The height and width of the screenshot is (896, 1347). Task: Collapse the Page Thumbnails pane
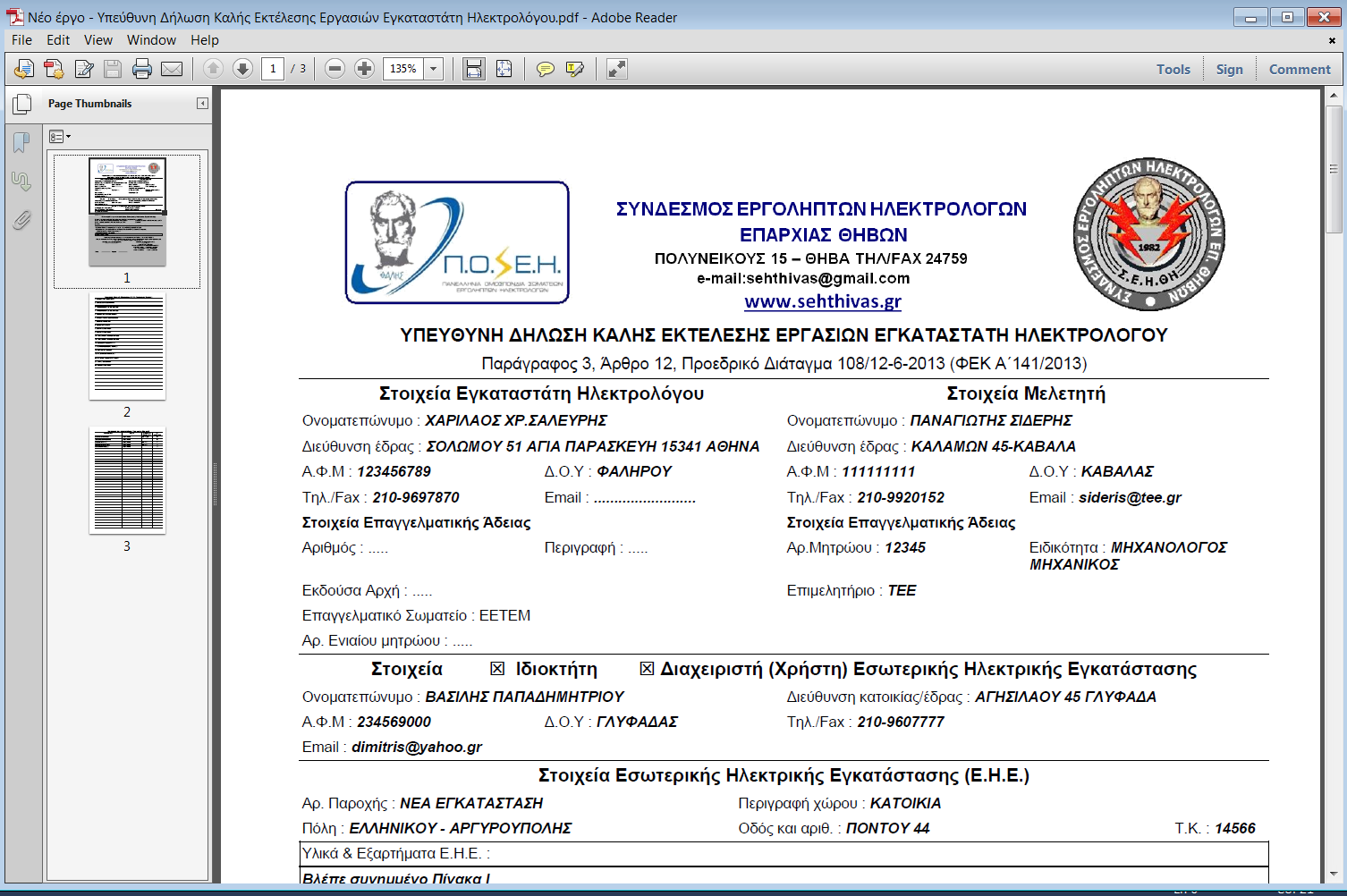point(202,104)
